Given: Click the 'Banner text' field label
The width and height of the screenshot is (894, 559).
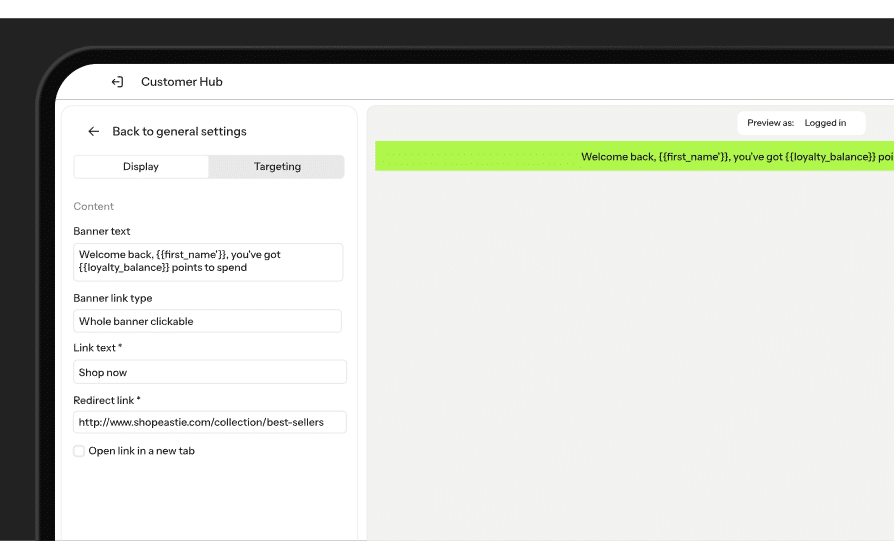Looking at the screenshot, I should click(102, 231).
